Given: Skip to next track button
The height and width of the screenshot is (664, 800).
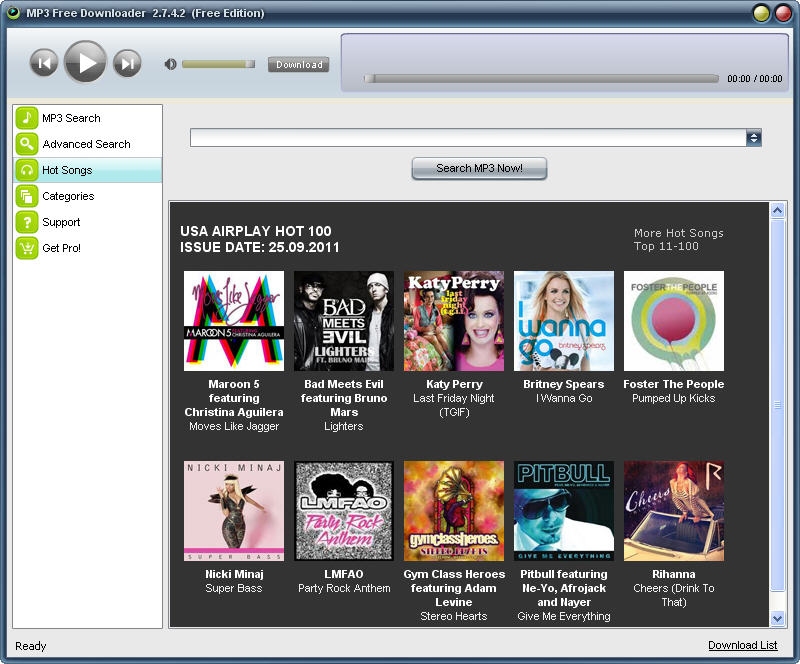Looking at the screenshot, I should coord(127,63).
